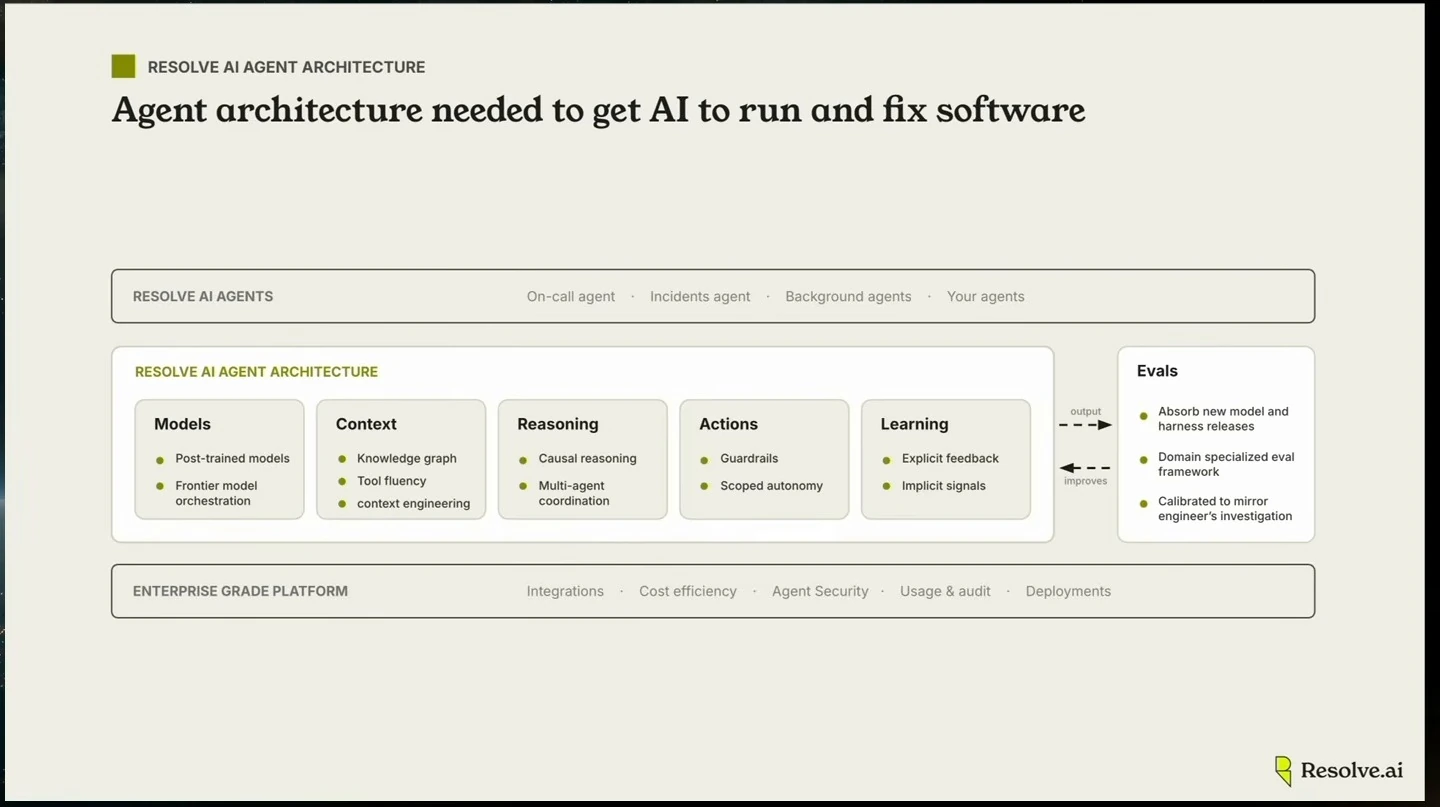Click the 'ENTERPRISE GRADE PLATFORM' label
The width and height of the screenshot is (1440, 807).
(240, 591)
